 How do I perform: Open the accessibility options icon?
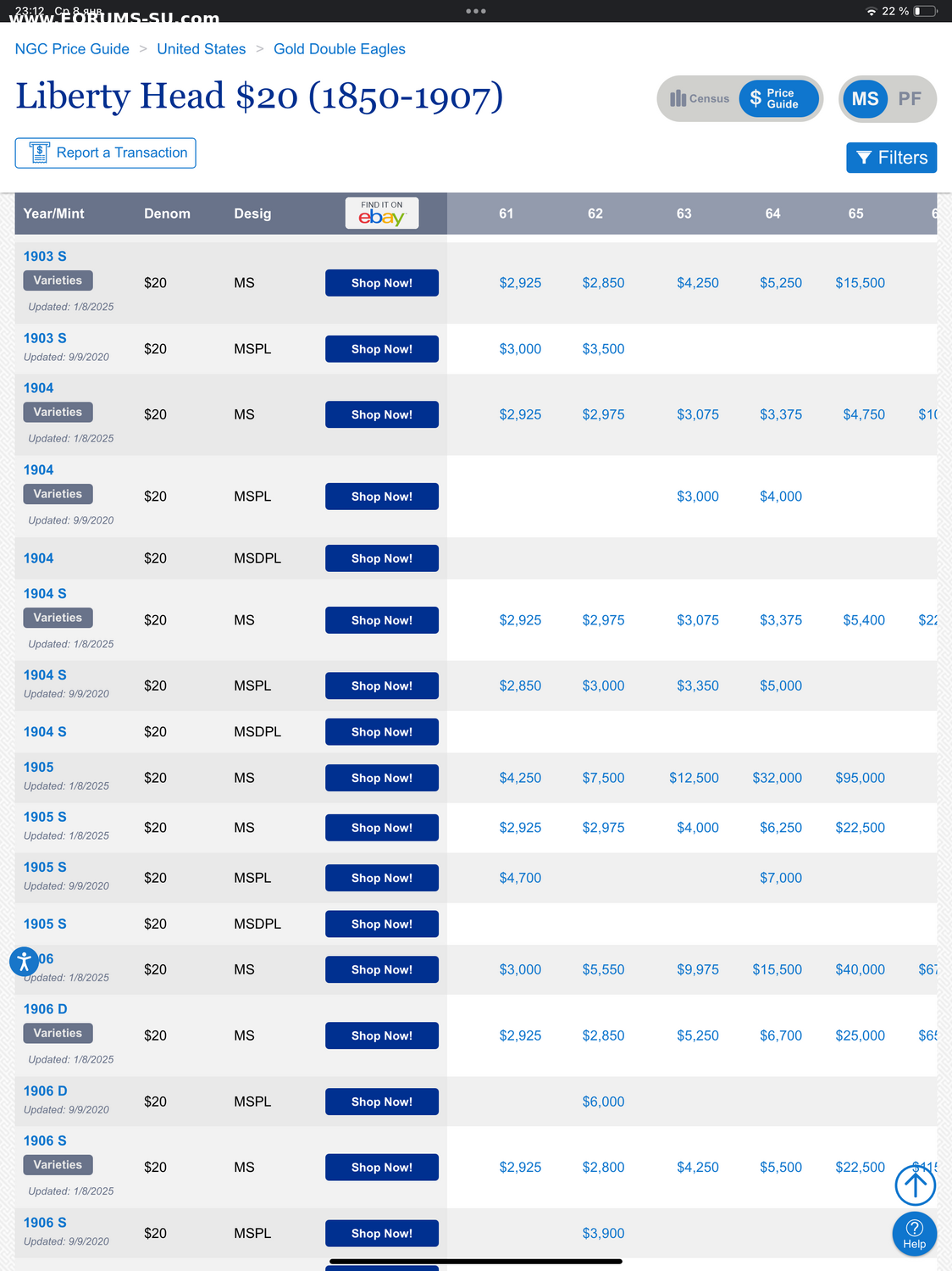(24, 961)
